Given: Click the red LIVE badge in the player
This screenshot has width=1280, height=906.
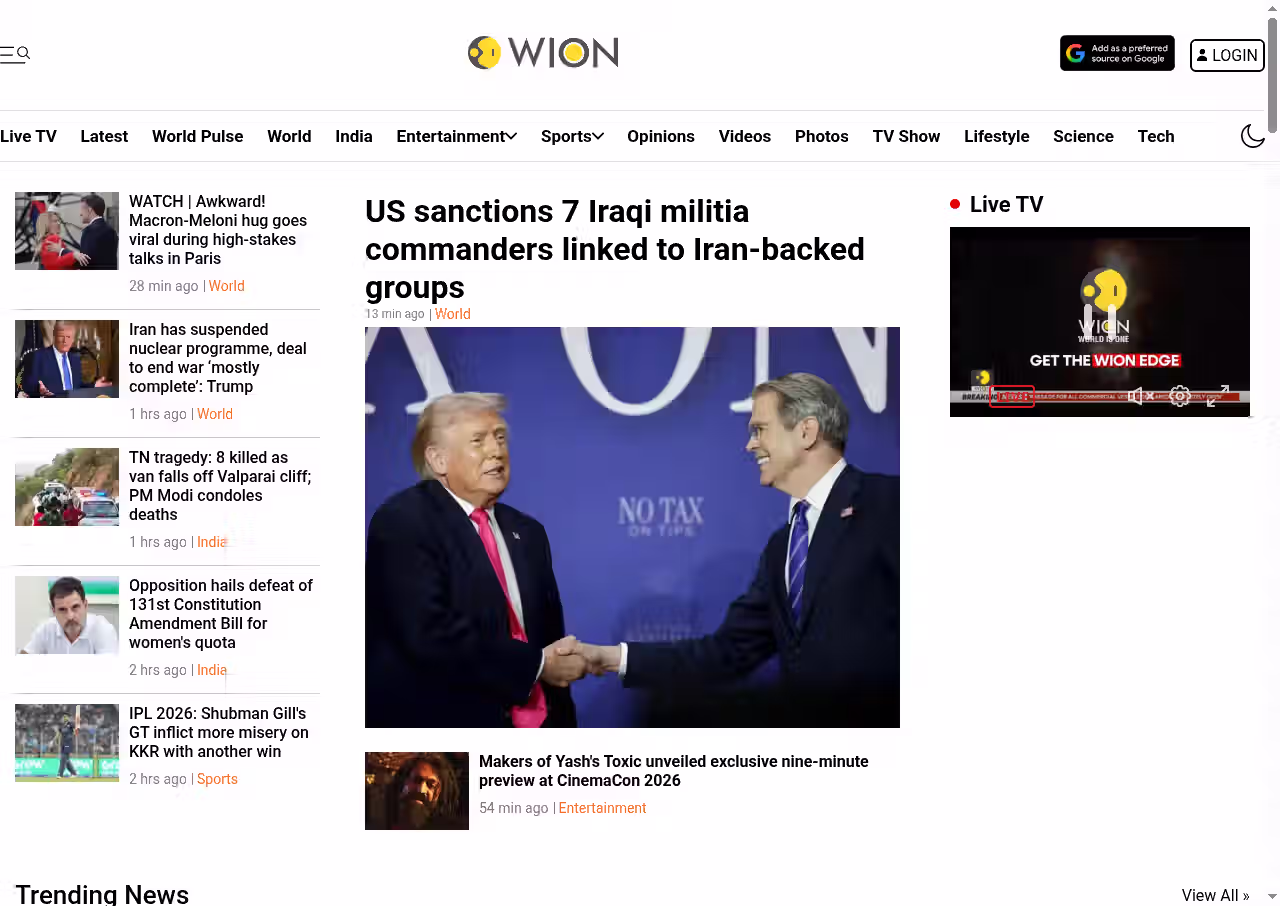Looking at the screenshot, I should coord(1012,397).
